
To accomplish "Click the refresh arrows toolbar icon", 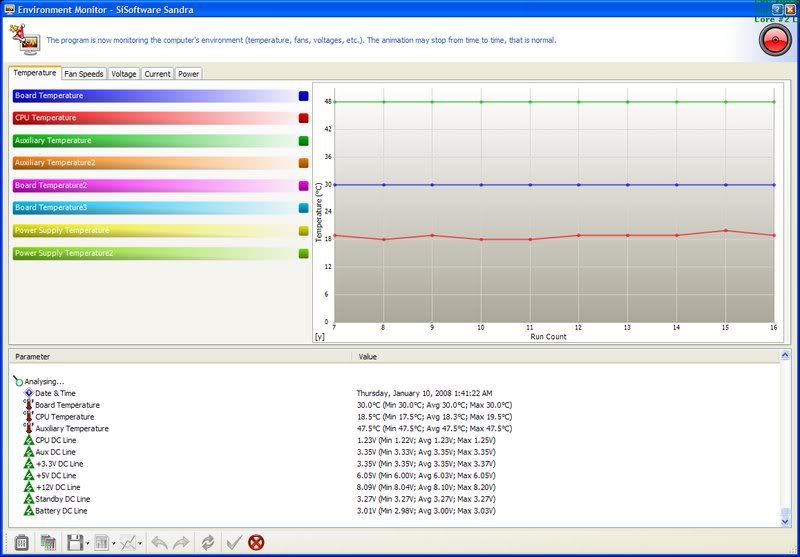I will click(x=207, y=542).
